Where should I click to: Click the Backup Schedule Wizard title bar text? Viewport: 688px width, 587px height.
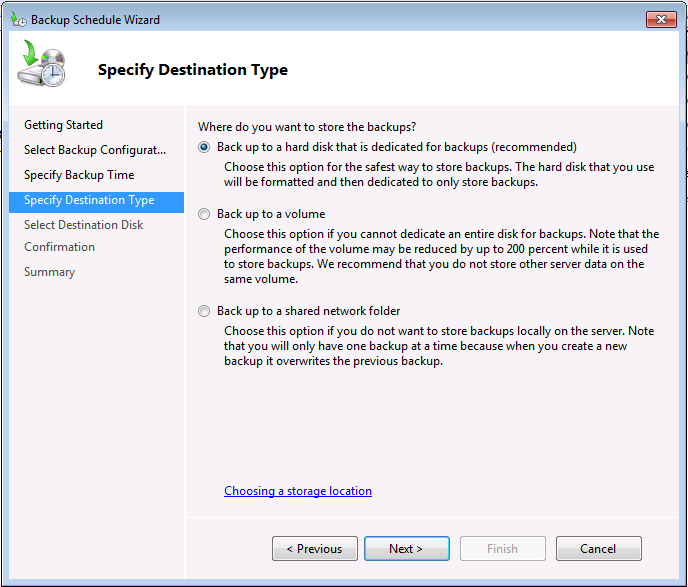[95, 20]
